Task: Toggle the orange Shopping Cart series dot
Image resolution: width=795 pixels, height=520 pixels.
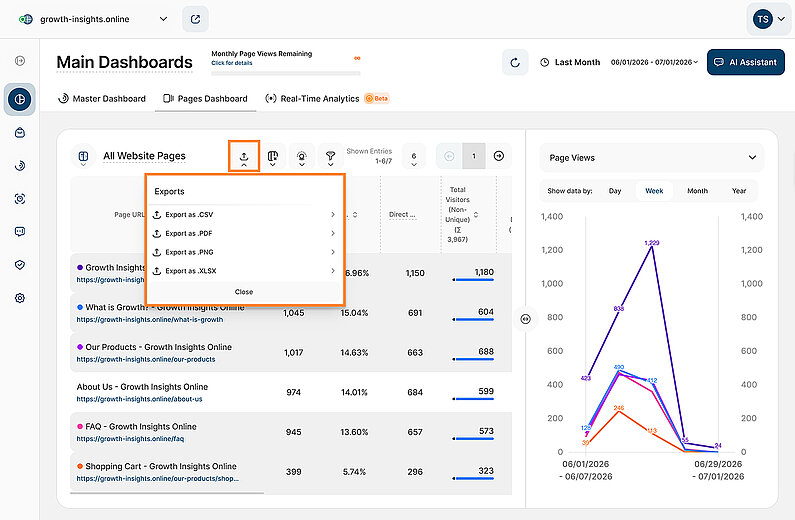Action: click(x=80, y=466)
